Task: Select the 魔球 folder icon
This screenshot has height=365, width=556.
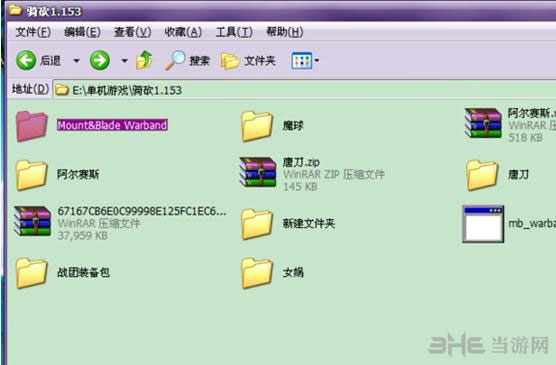Action: click(x=257, y=126)
